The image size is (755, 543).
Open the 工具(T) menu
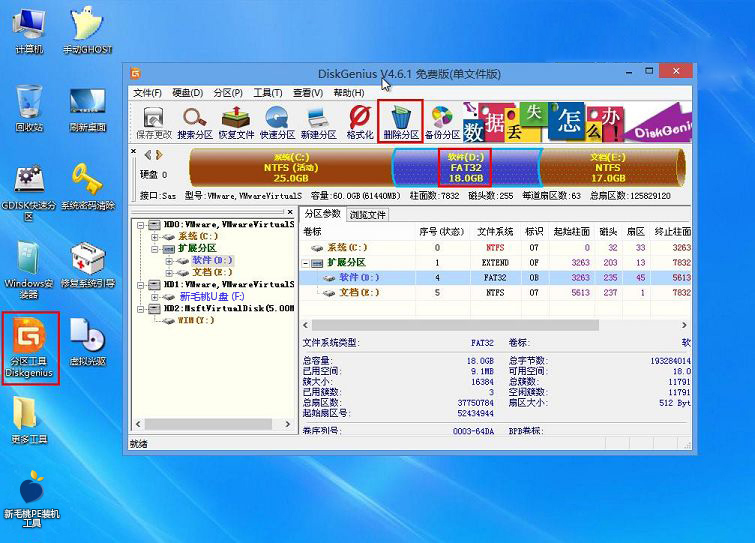[x=268, y=93]
